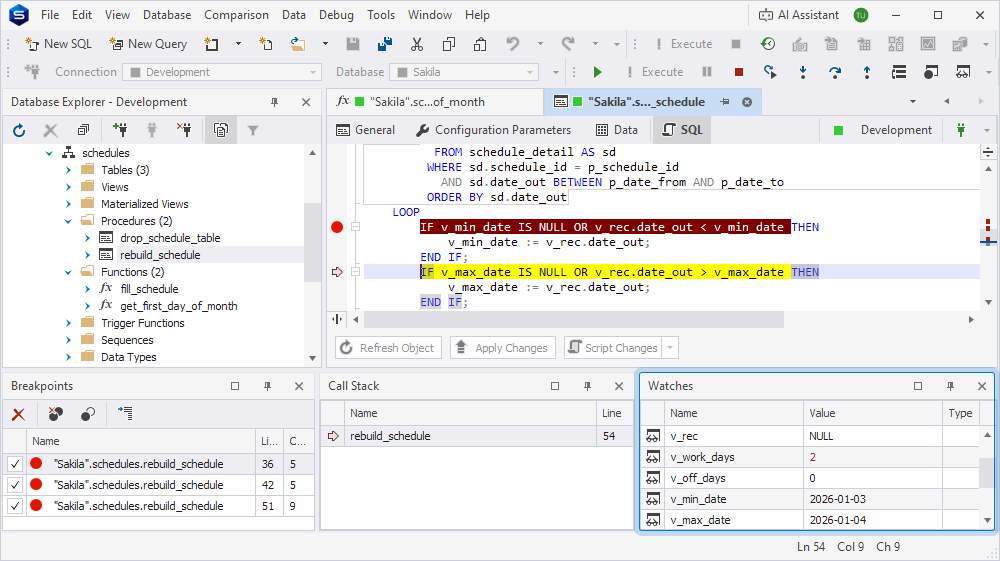Collapse the Functions (2) folder
The height and width of the screenshot is (561, 1000).
pyautogui.click(x=68, y=272)
